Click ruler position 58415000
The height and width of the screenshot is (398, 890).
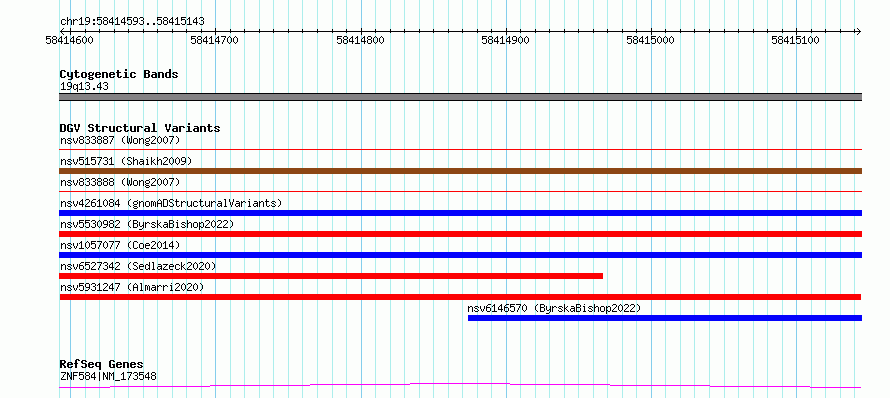point(650,40)
